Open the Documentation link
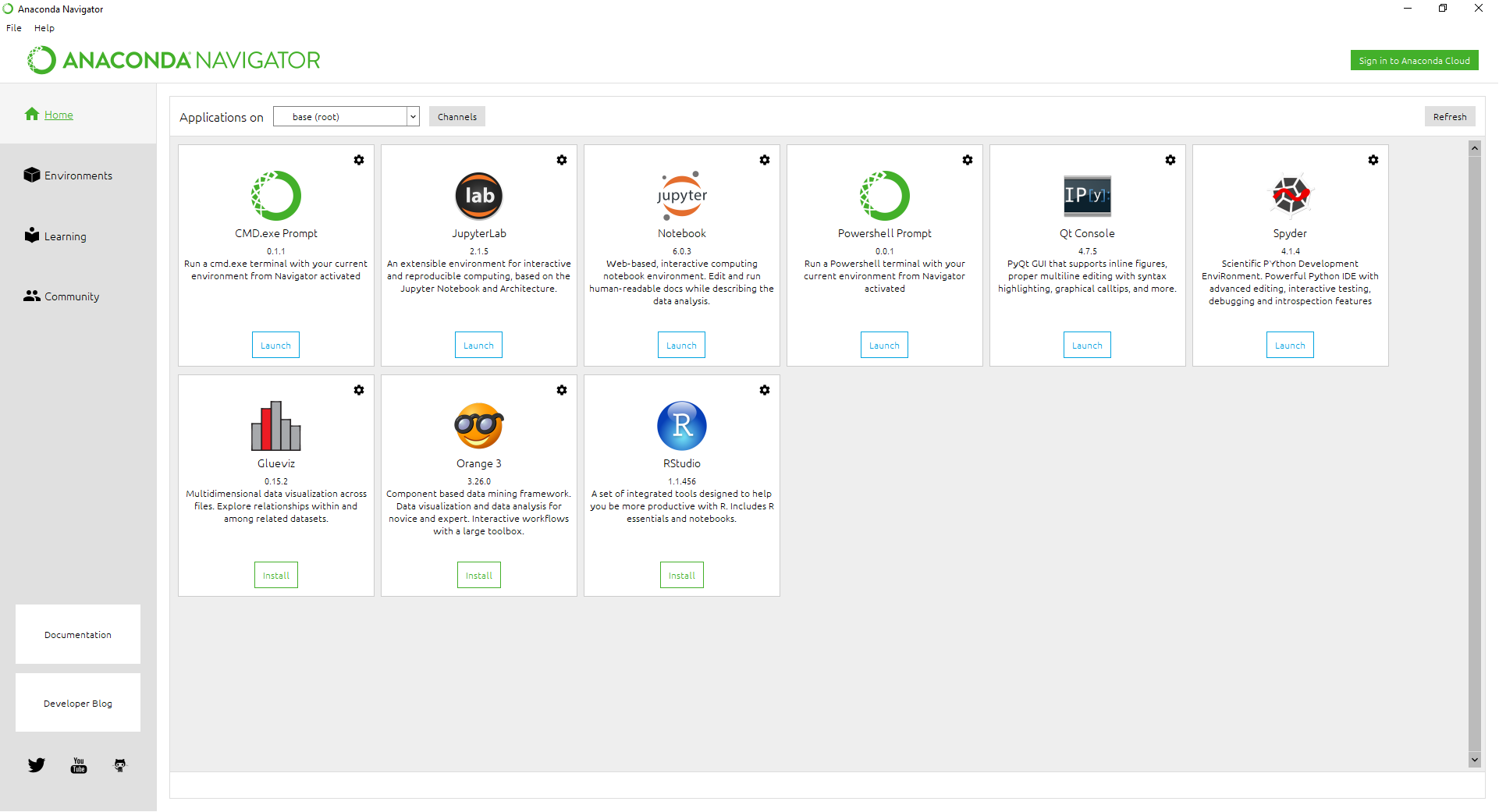Viewport: 1499px width, 812px height. click(78, 635)
